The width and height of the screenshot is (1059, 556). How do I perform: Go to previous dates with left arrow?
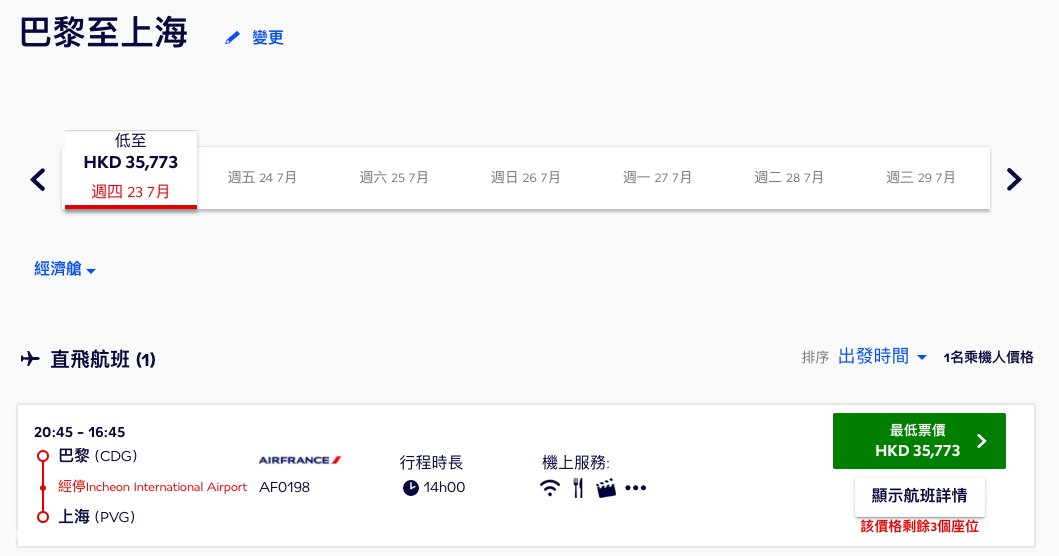tap(38, 180)
